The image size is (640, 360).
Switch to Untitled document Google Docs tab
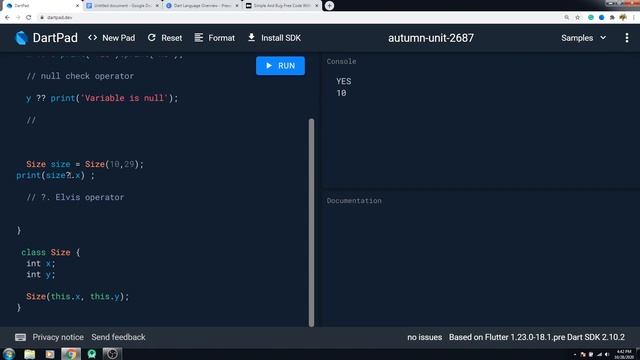(121, 6)
